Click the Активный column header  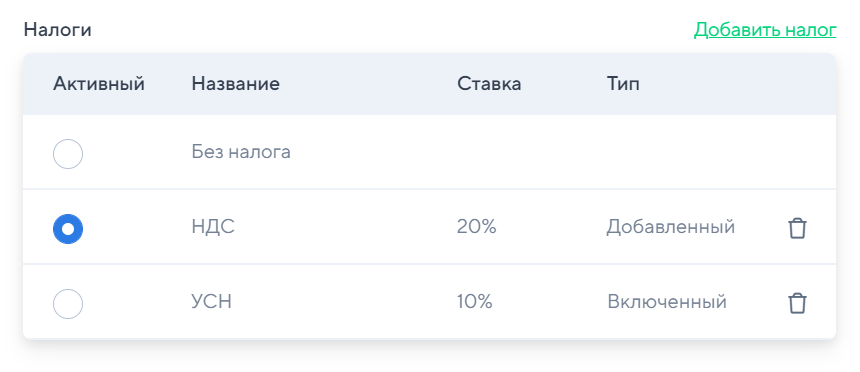pos(99,84)
